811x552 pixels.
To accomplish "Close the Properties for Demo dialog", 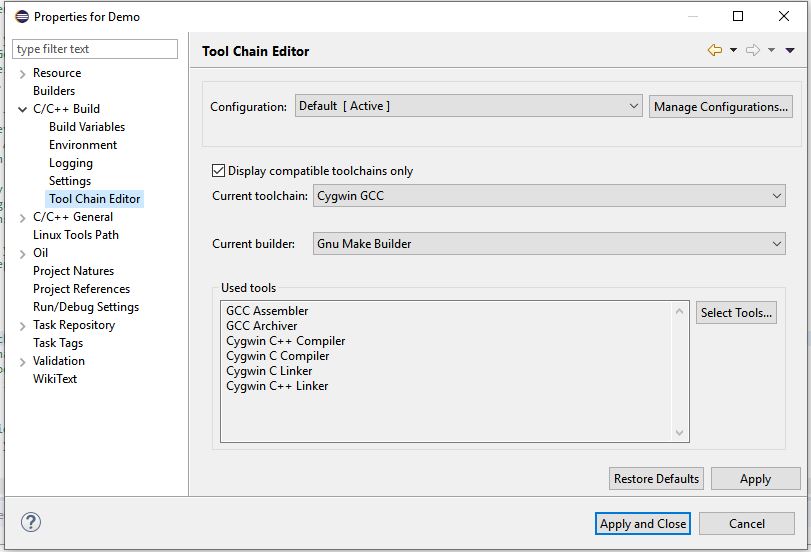I will (x=784, y=16).
